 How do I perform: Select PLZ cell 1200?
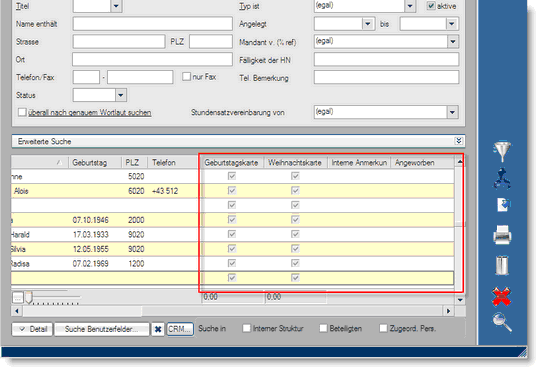[x=136, y=264]
